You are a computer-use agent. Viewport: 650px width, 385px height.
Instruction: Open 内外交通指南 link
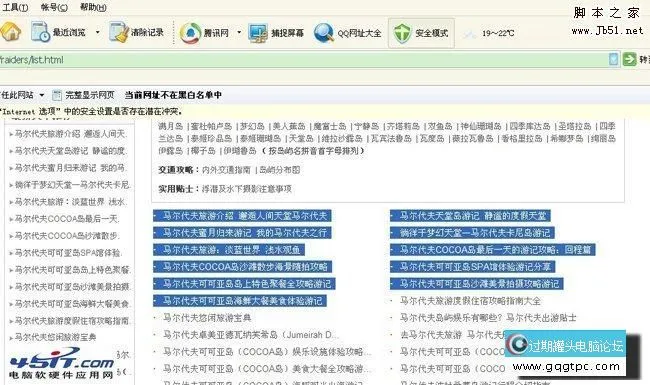click(x=226, y=170)
